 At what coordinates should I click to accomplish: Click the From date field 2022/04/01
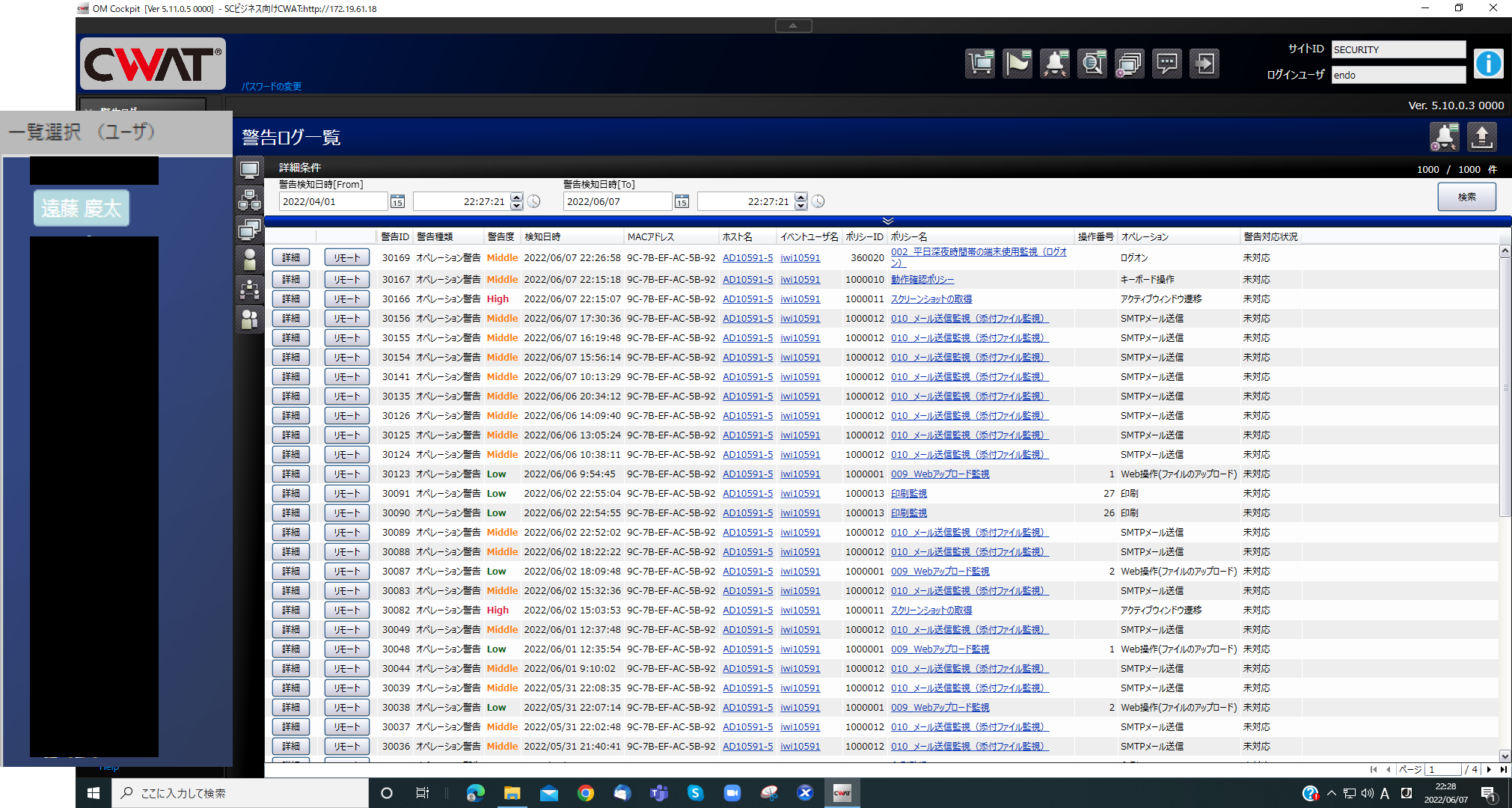tap(332, 201)
